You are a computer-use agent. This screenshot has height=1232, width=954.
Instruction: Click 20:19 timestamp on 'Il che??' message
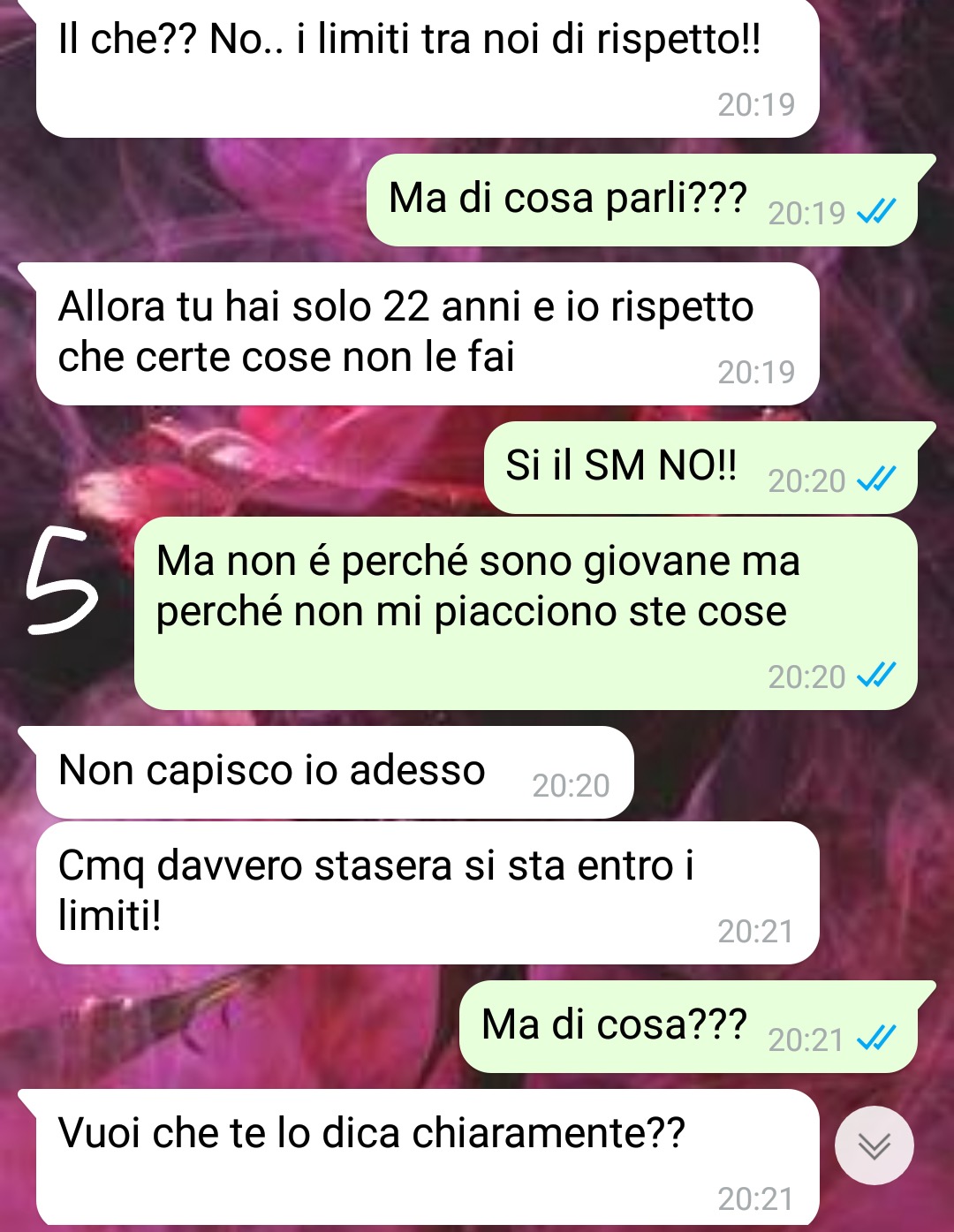(756, 104)
